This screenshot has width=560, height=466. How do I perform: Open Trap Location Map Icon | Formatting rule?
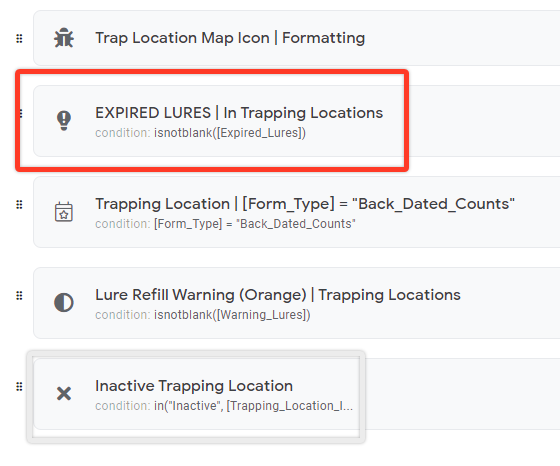point(230,38)
